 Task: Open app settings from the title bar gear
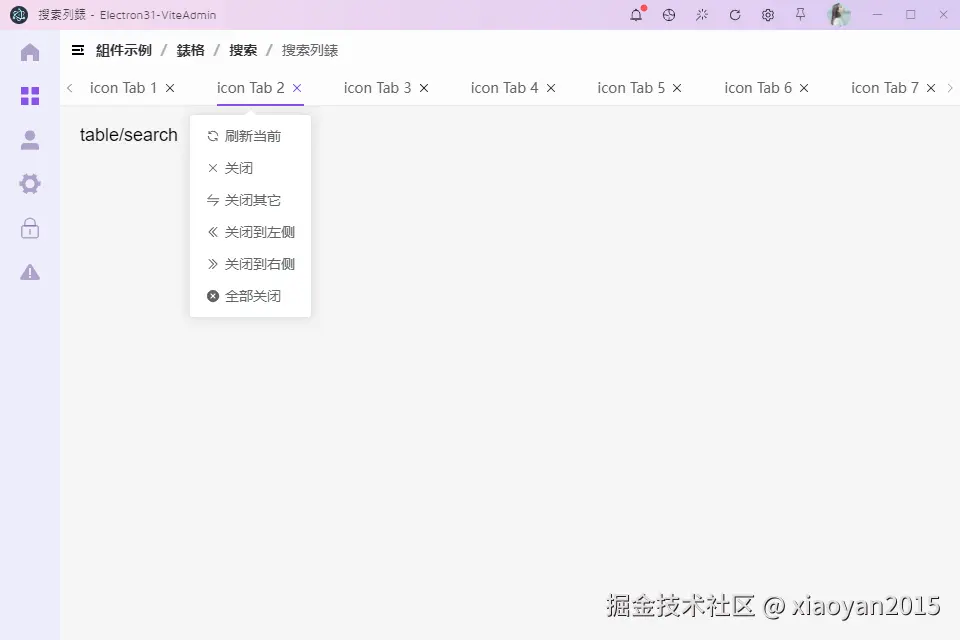coord(768,14)
